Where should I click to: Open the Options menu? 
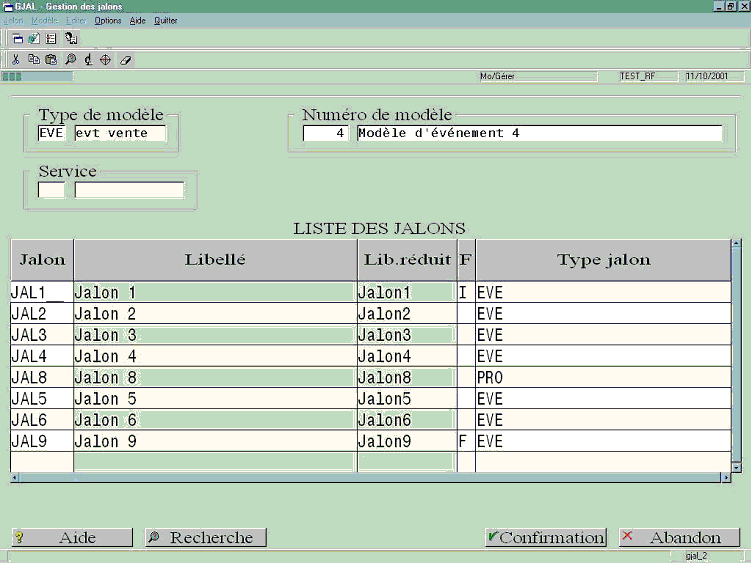pos(108,21)
